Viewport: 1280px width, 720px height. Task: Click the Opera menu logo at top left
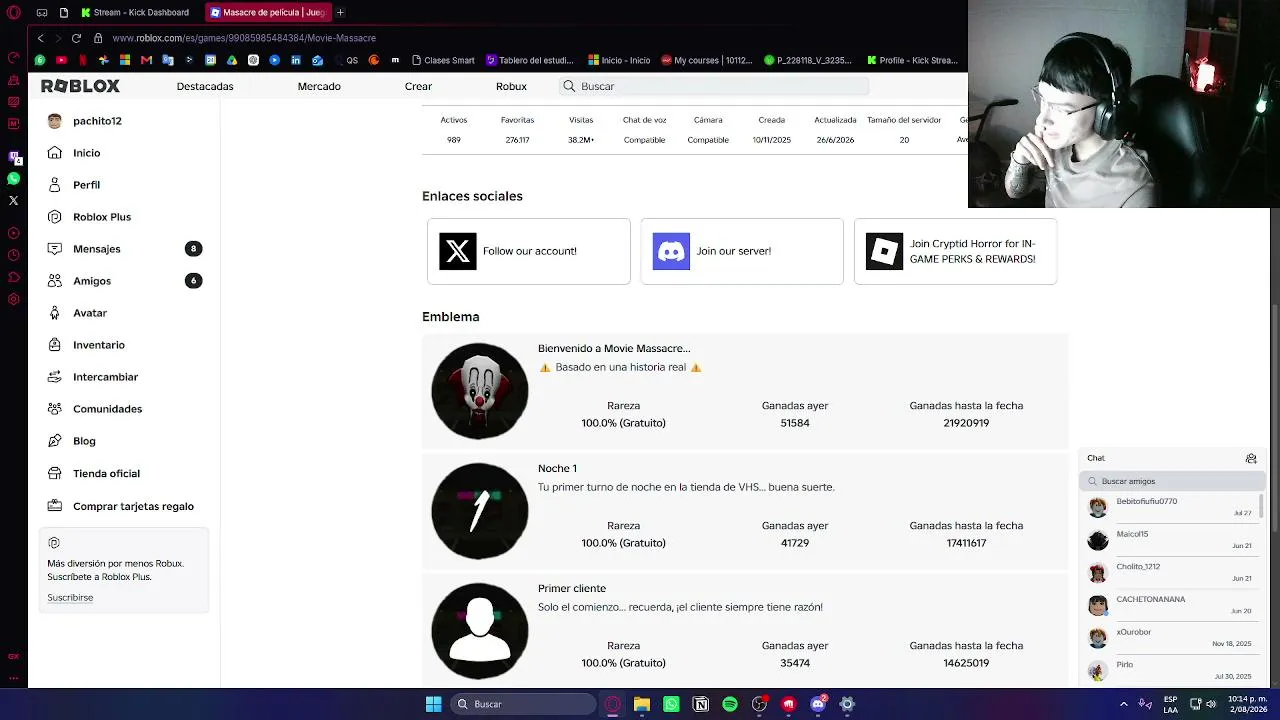[x=14, y=13]
